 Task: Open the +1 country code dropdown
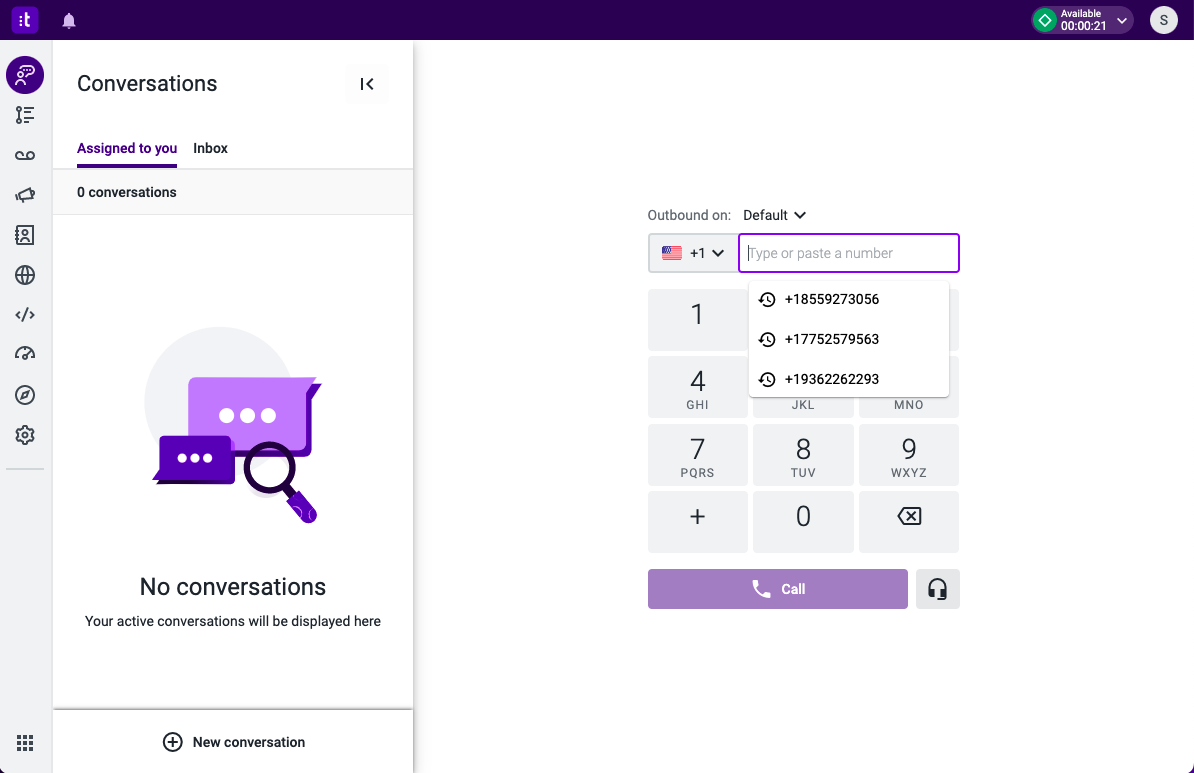point(693,253)
